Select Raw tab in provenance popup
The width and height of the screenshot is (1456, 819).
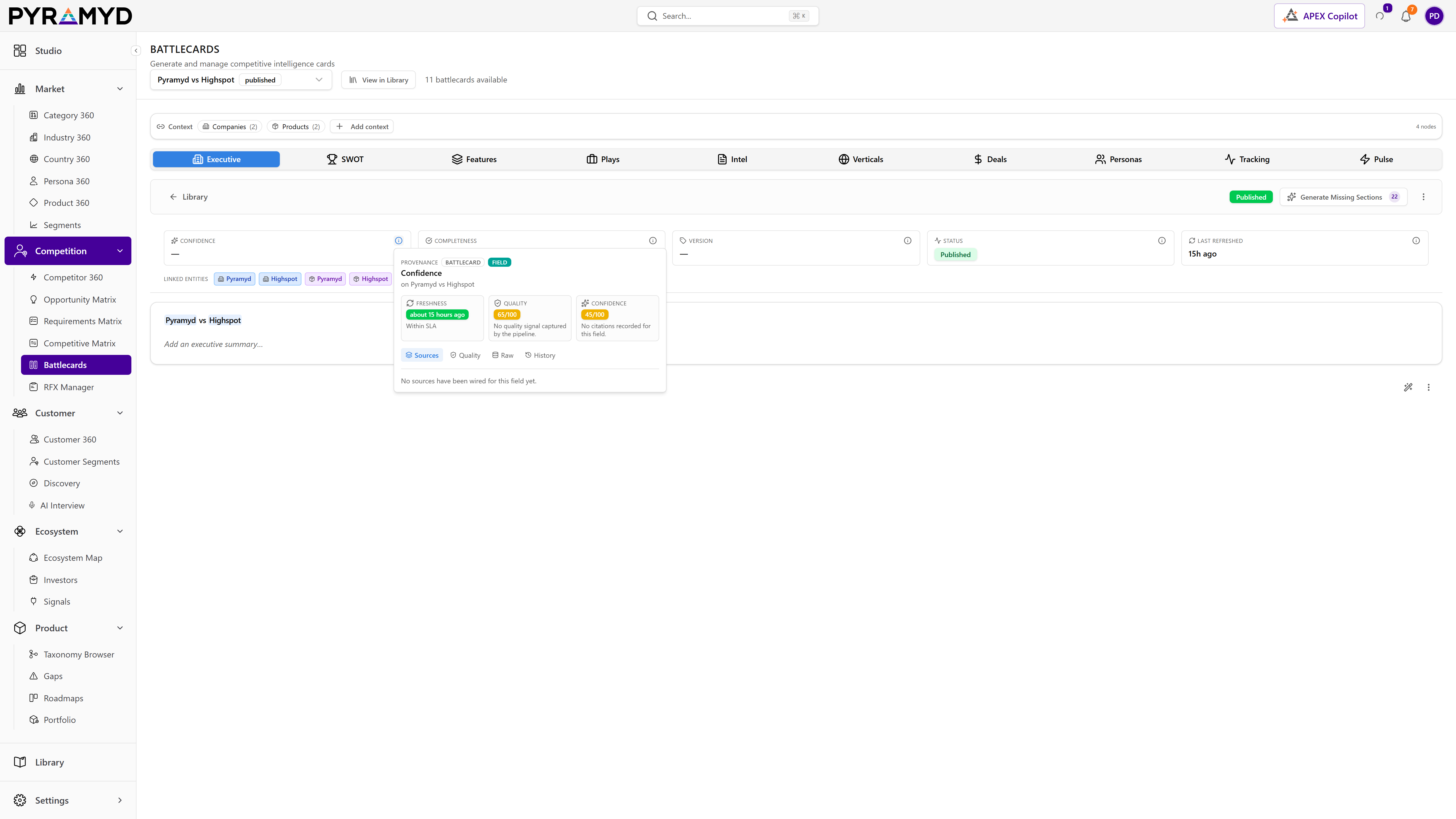click(502, 355)
